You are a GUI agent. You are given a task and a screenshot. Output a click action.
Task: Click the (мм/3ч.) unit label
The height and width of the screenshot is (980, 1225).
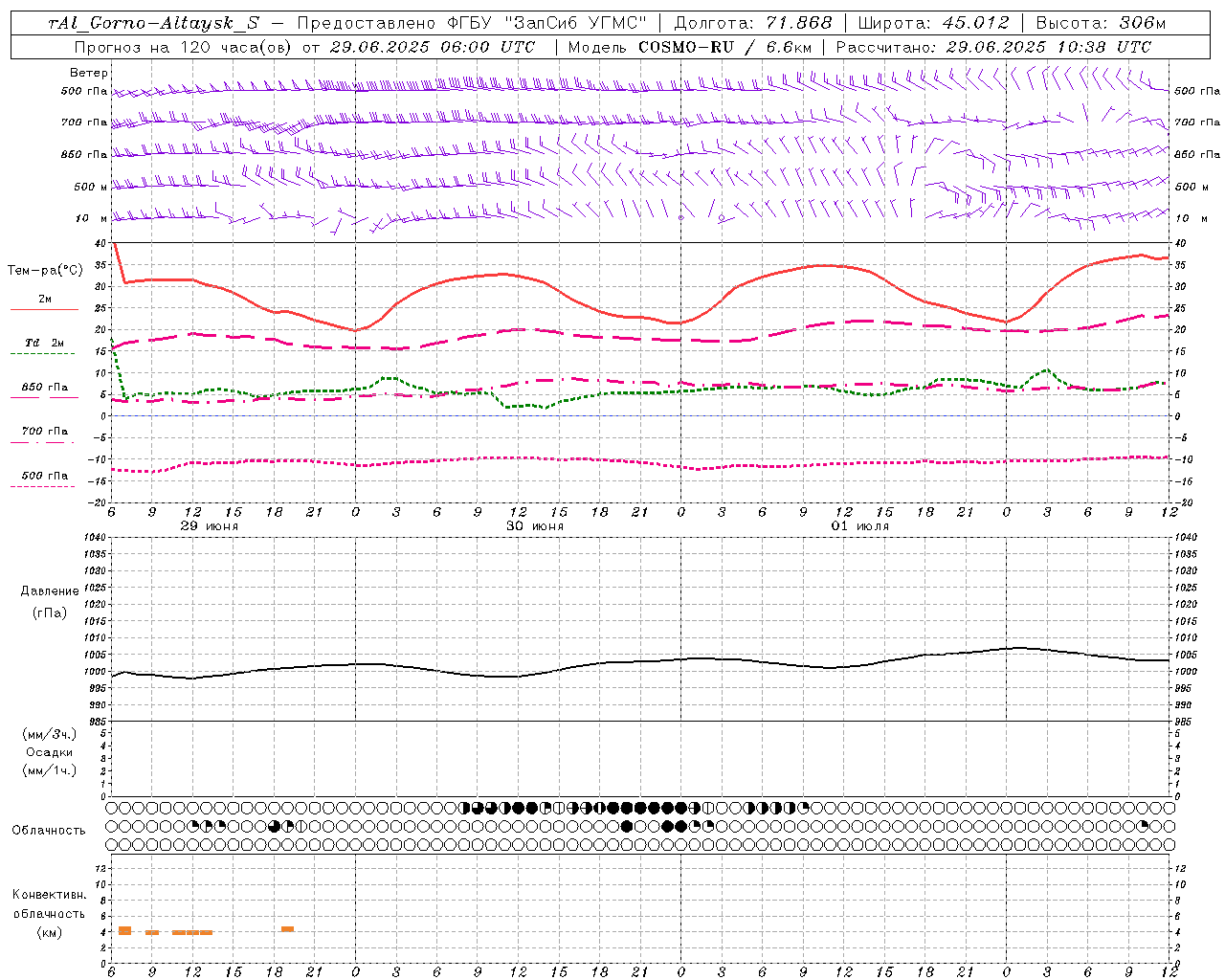tap(50, 734)
